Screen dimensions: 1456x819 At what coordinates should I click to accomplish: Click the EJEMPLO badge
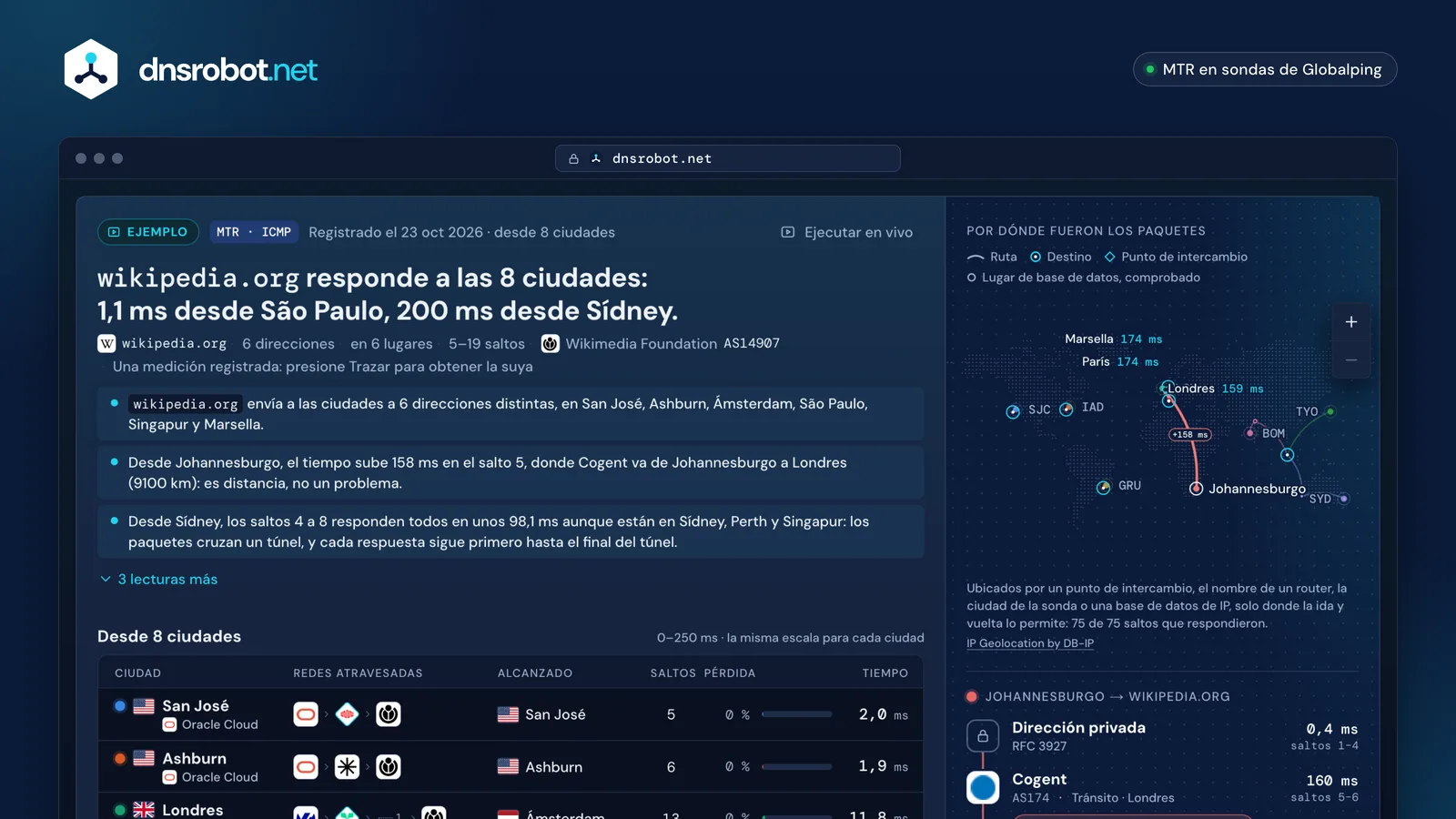(x=148, y=232)
